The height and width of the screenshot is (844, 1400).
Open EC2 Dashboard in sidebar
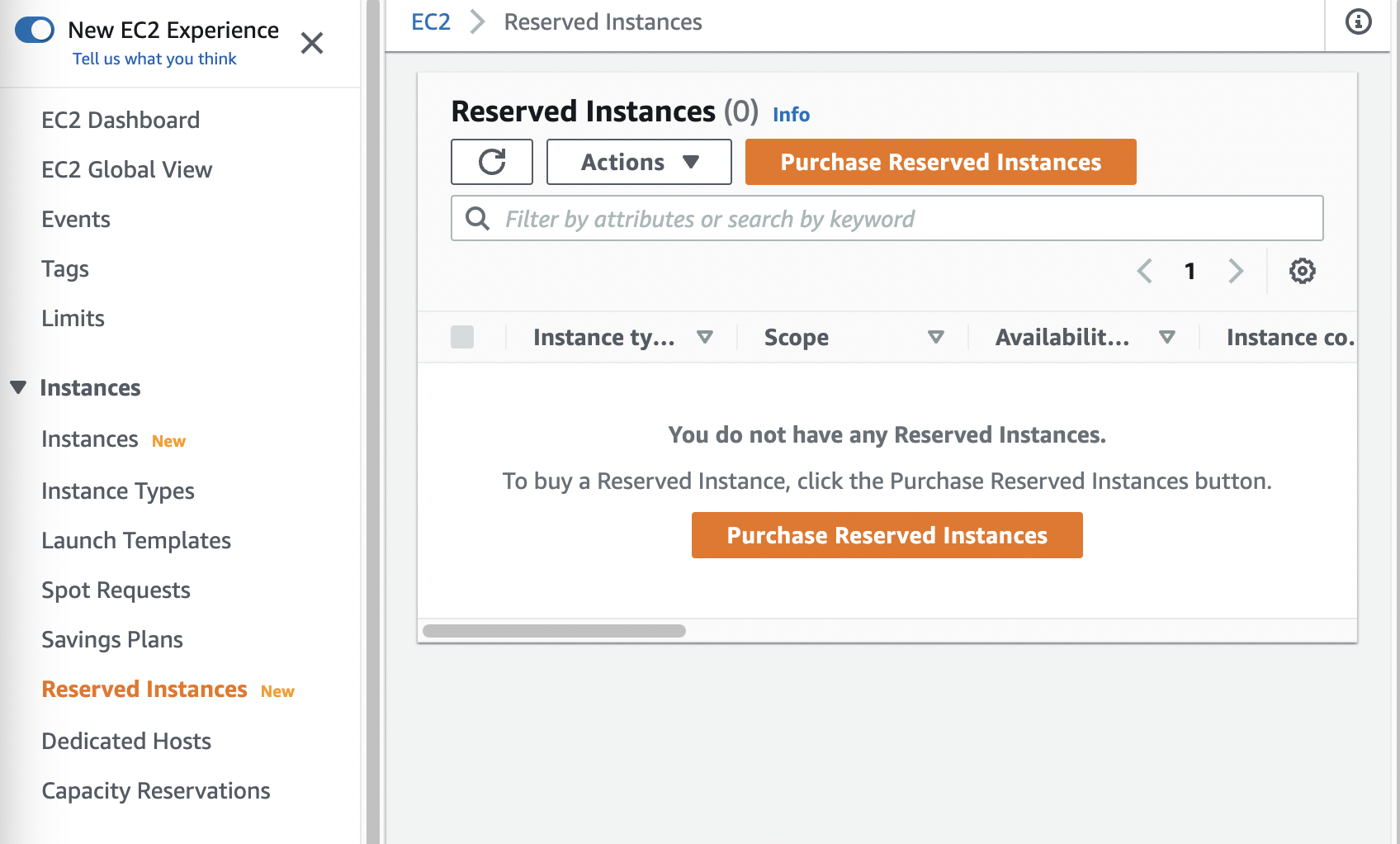point(121,121)
